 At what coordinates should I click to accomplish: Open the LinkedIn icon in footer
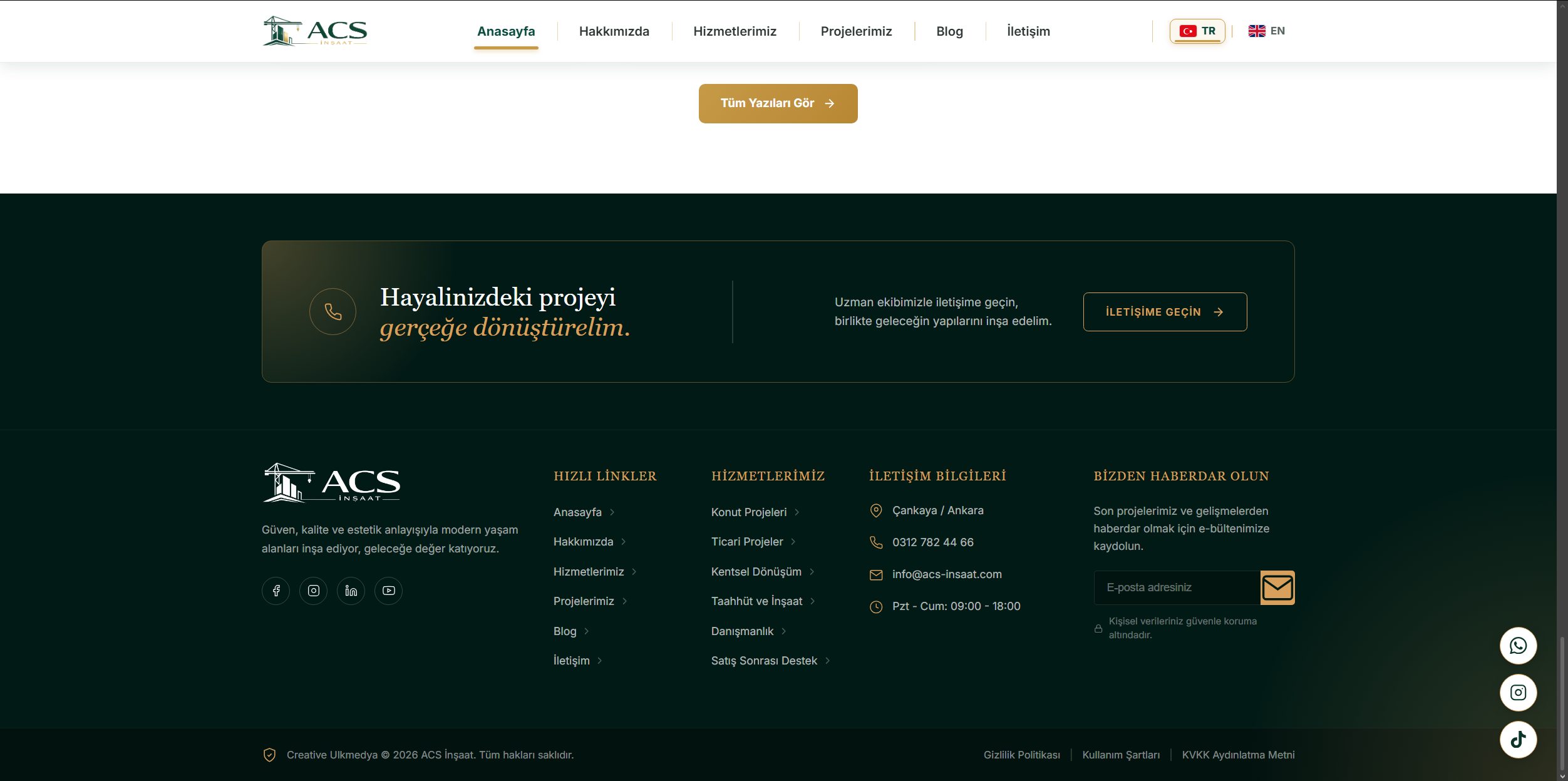coord(351,591)
